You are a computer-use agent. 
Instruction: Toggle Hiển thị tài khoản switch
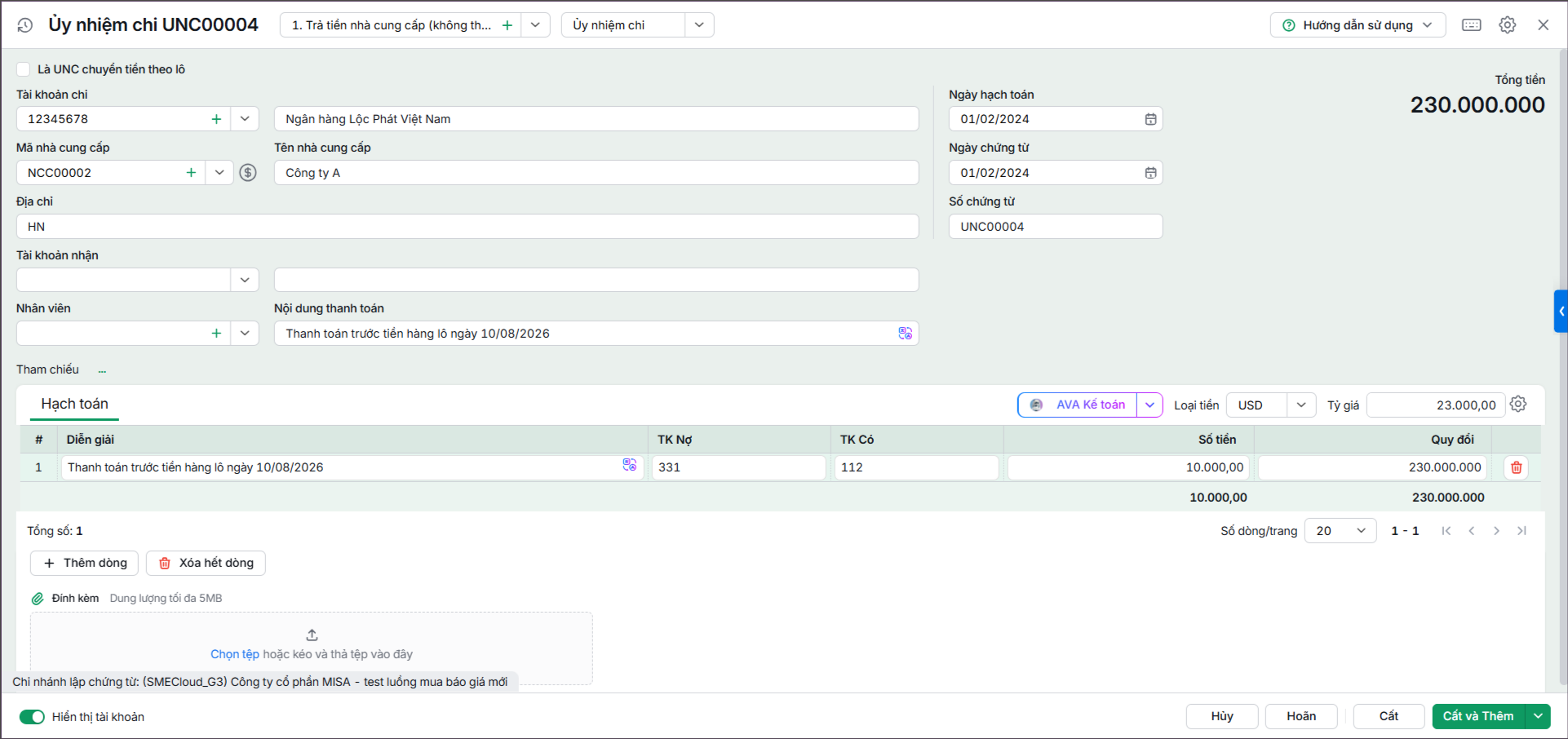[32, 717]
